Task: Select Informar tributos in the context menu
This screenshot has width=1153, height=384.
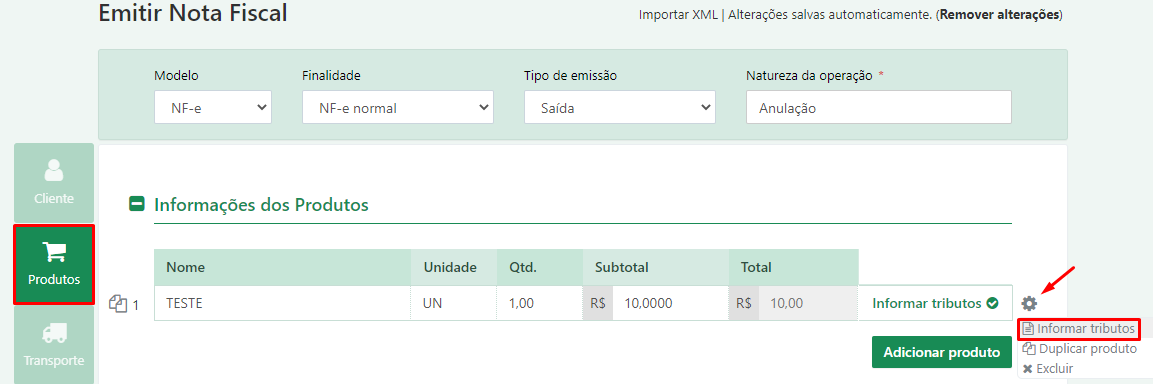Action: point(1079,329)
